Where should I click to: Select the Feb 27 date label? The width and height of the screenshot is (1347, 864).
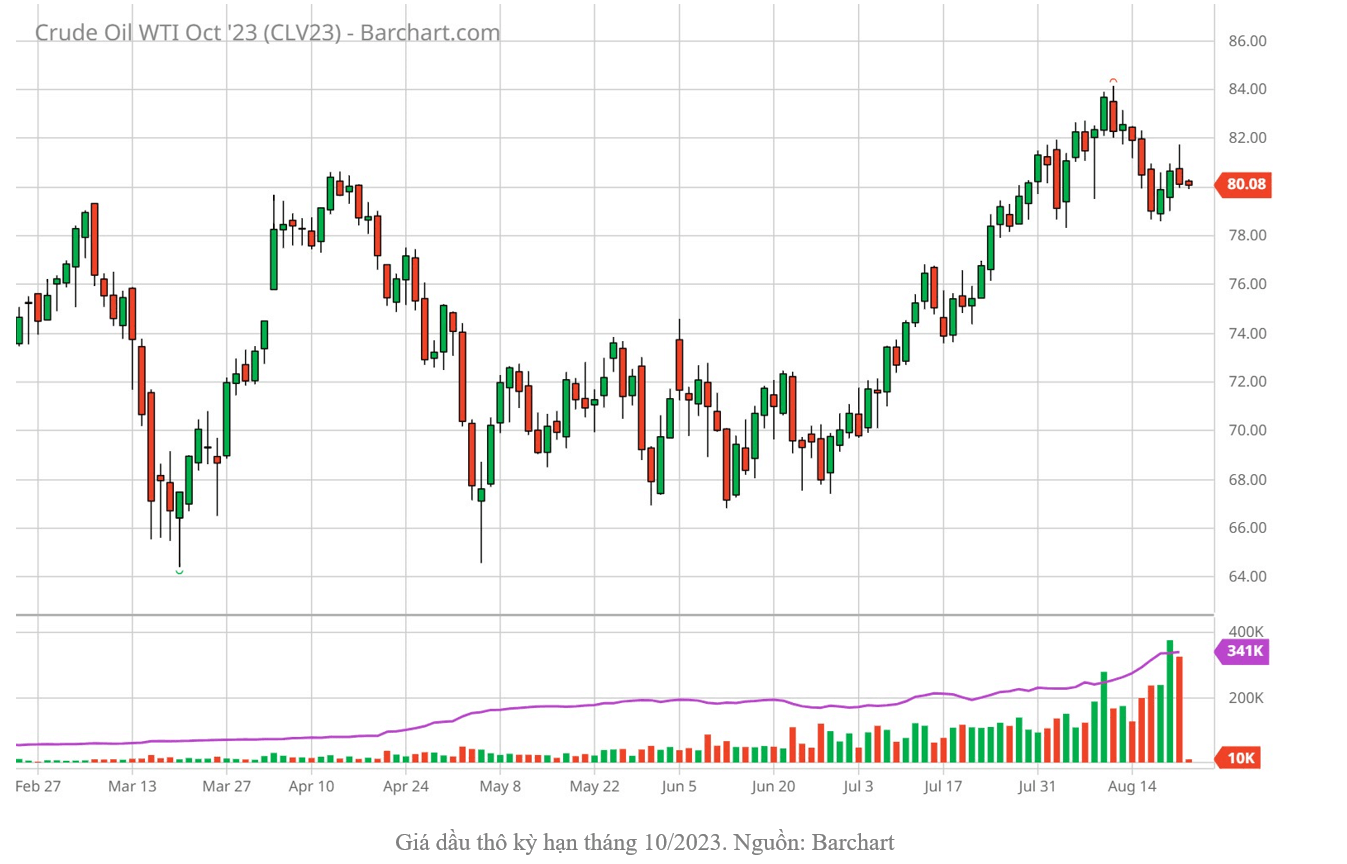pyautogui.click(x=38, y=786)
